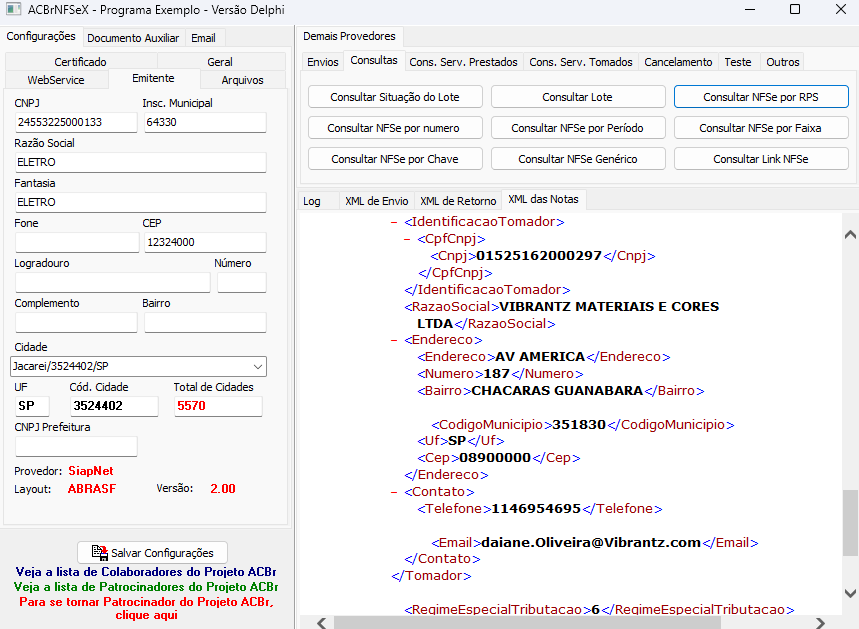The image size is (859, 629).
Task: Click the Logradouro input field
Action: coord(113,282)
